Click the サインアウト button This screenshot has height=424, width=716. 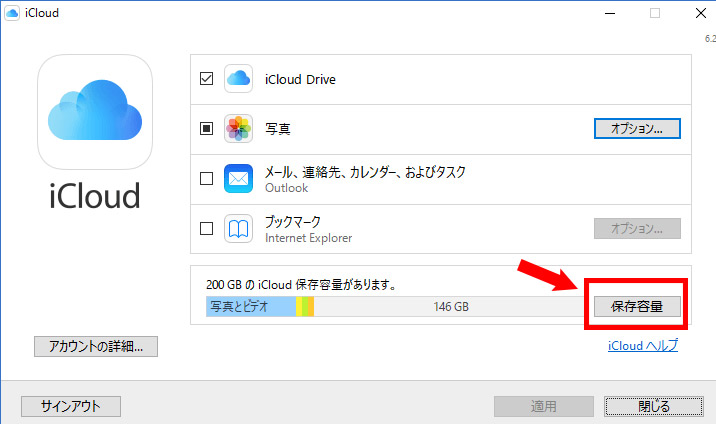71,406
